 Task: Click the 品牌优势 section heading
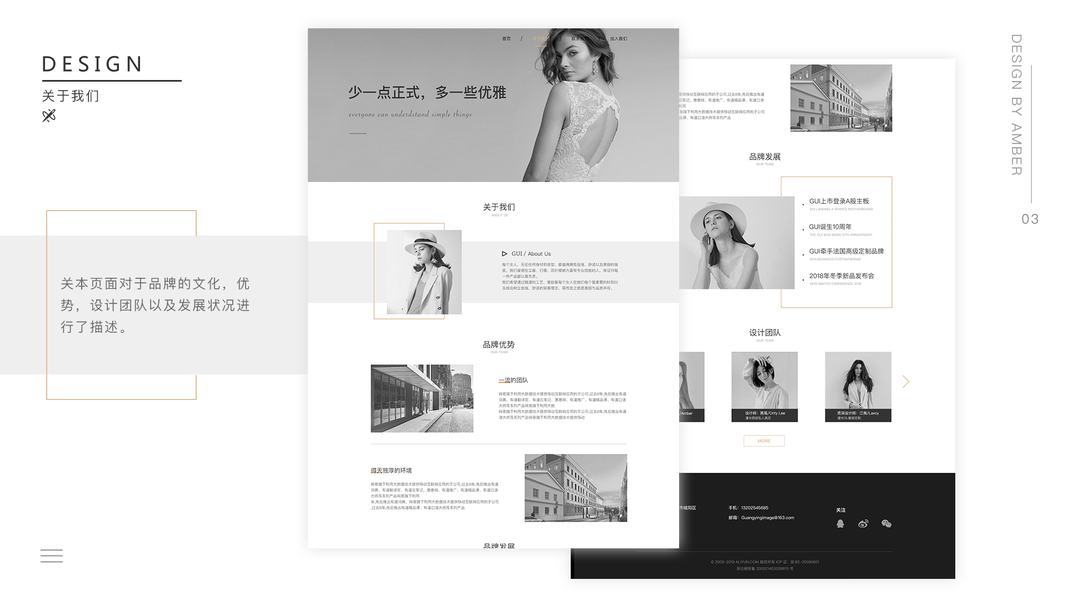tap(499, 345)
